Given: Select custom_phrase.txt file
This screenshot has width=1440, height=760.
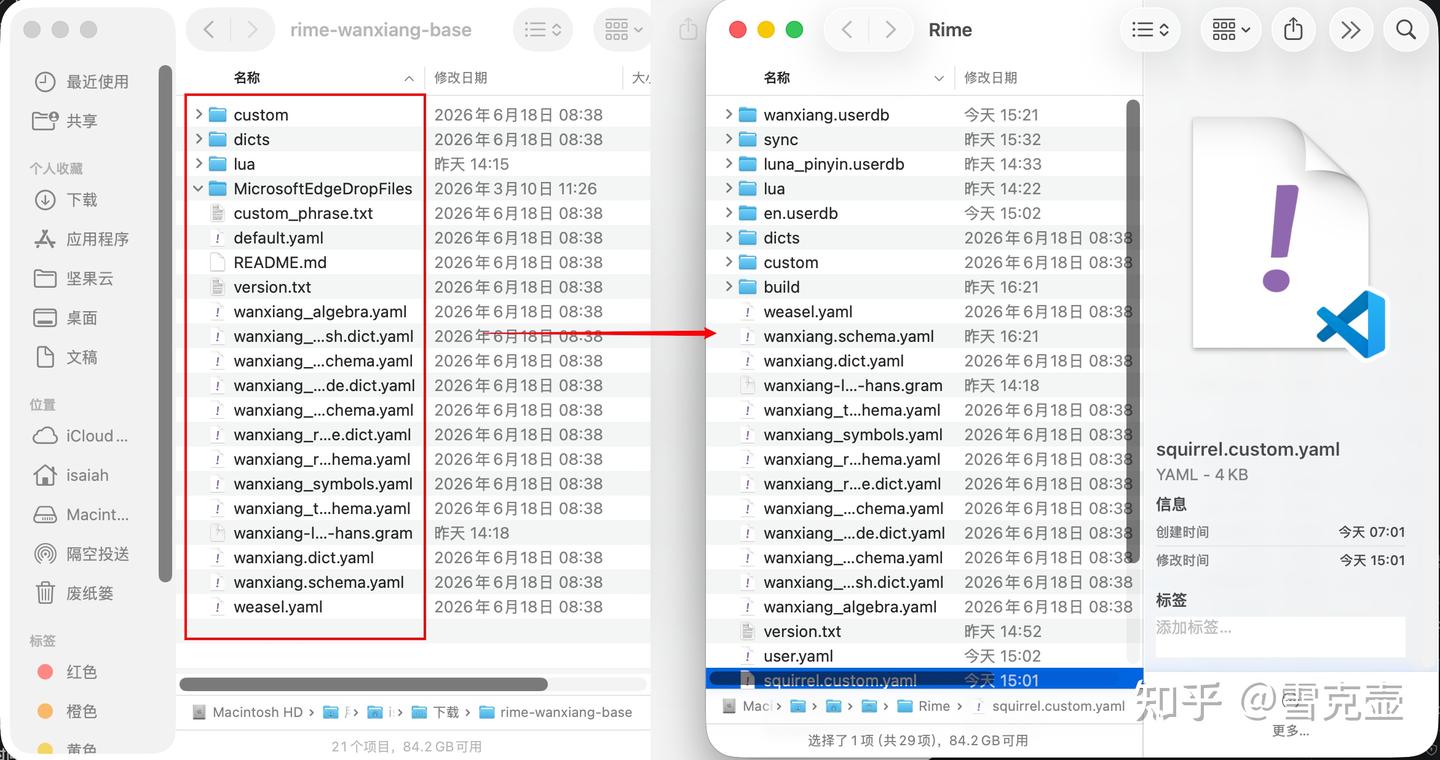Looking at the screenshot, I should coord(303,213).
